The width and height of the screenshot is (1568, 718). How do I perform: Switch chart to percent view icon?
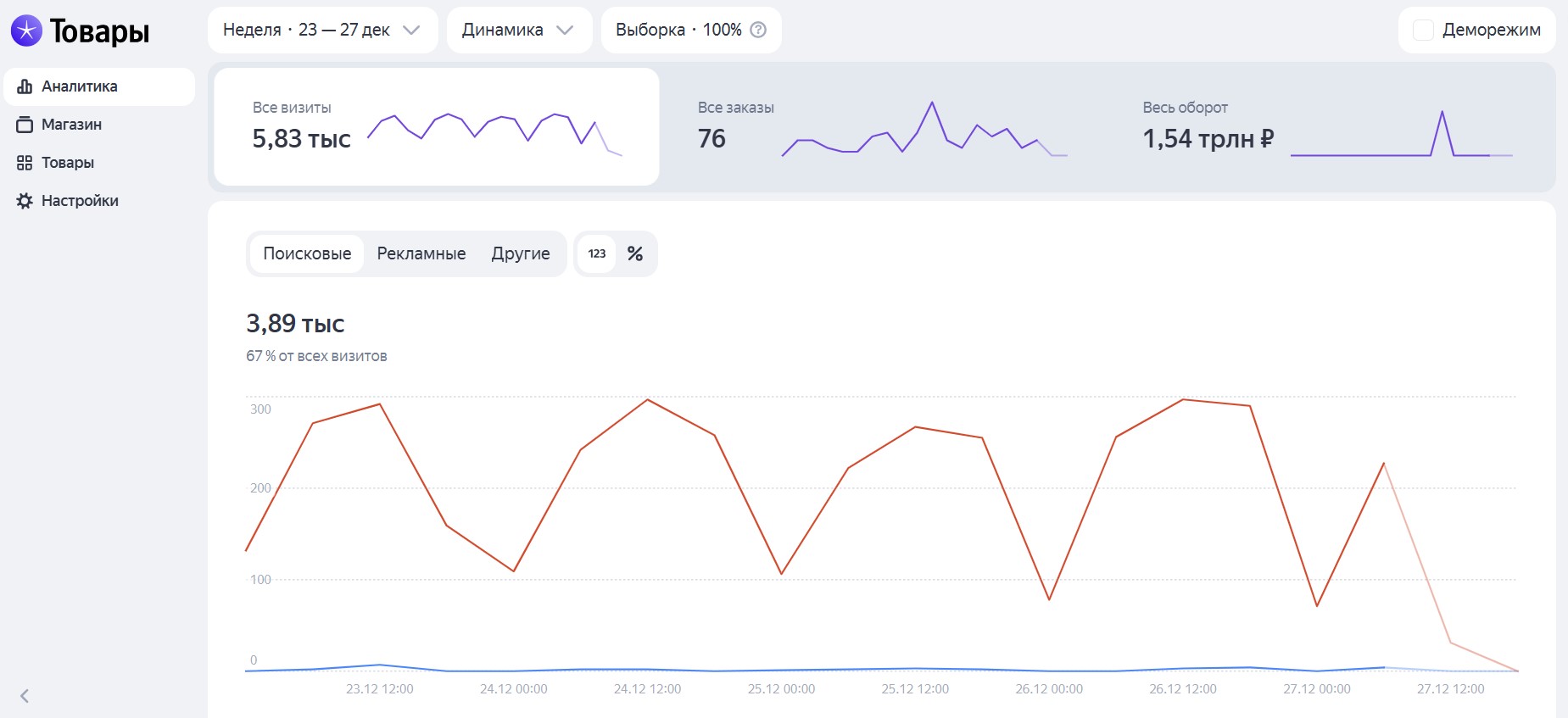pos(634,253)
